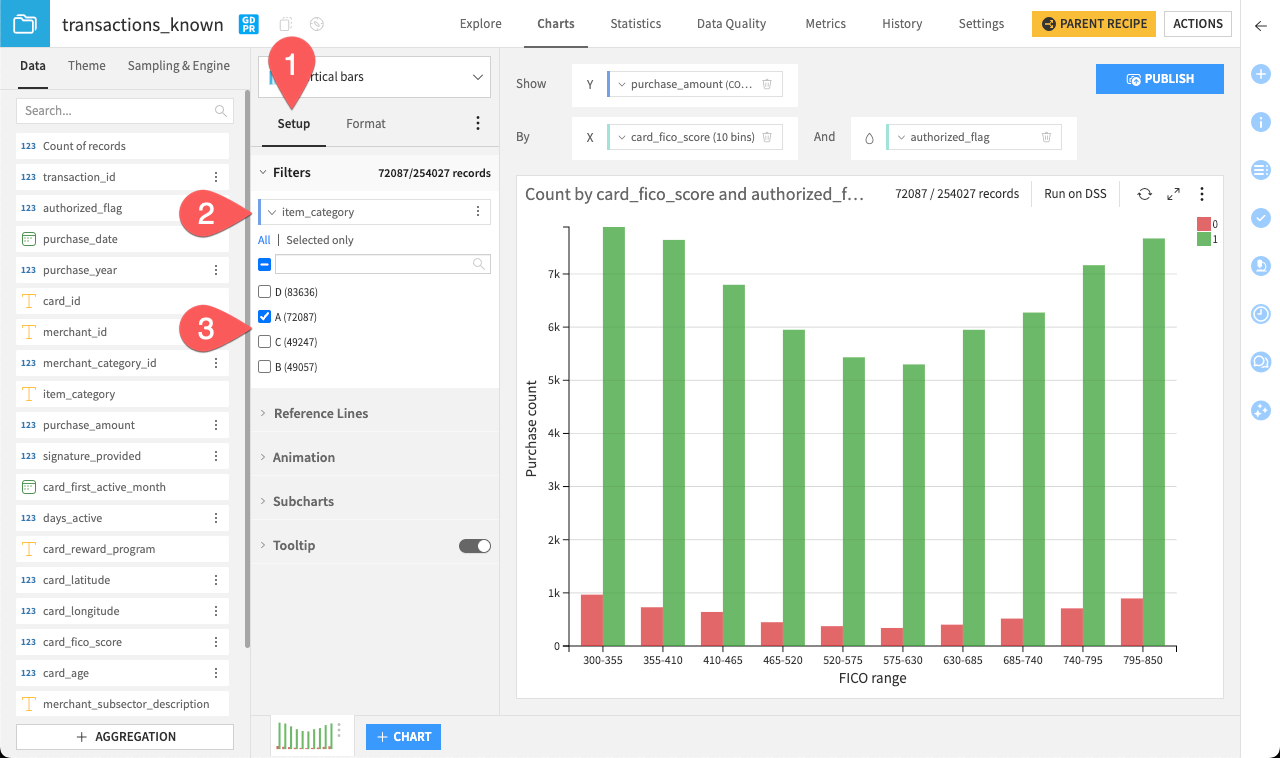
Task: Expand the chart to fullscreen
Action: [1173, 194]
